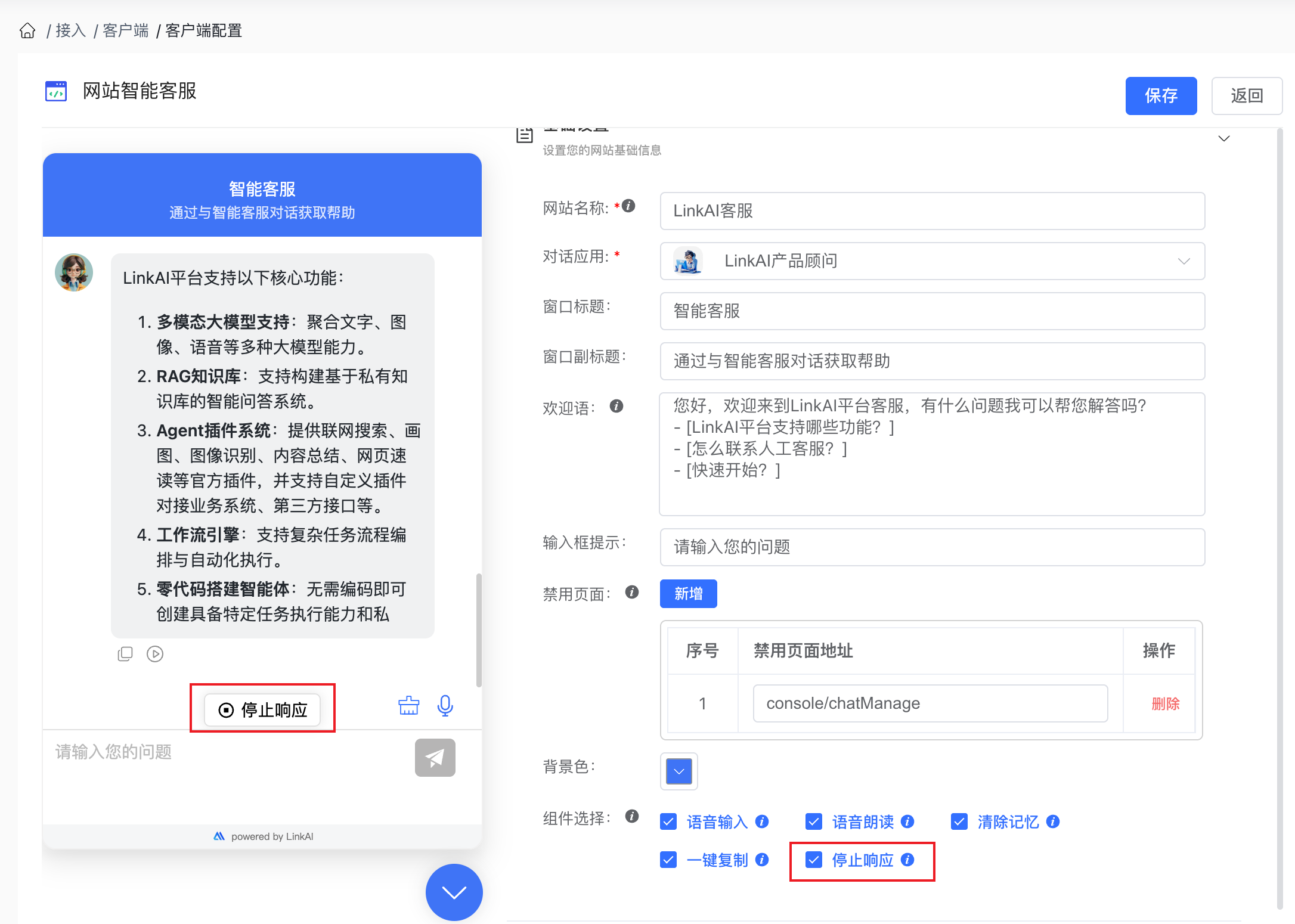Click the 欢迎语 info icon
The height and width of the screenshot is (924, 1295).
[616, 406]
